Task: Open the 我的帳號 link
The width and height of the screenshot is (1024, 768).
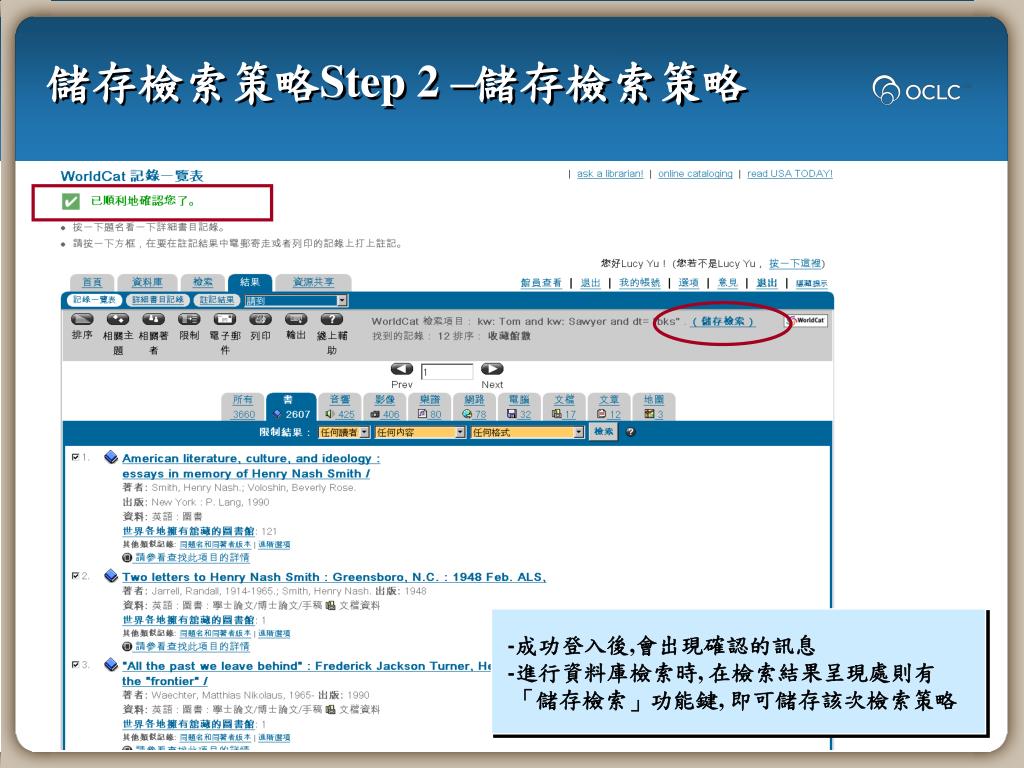Action: 639,283
